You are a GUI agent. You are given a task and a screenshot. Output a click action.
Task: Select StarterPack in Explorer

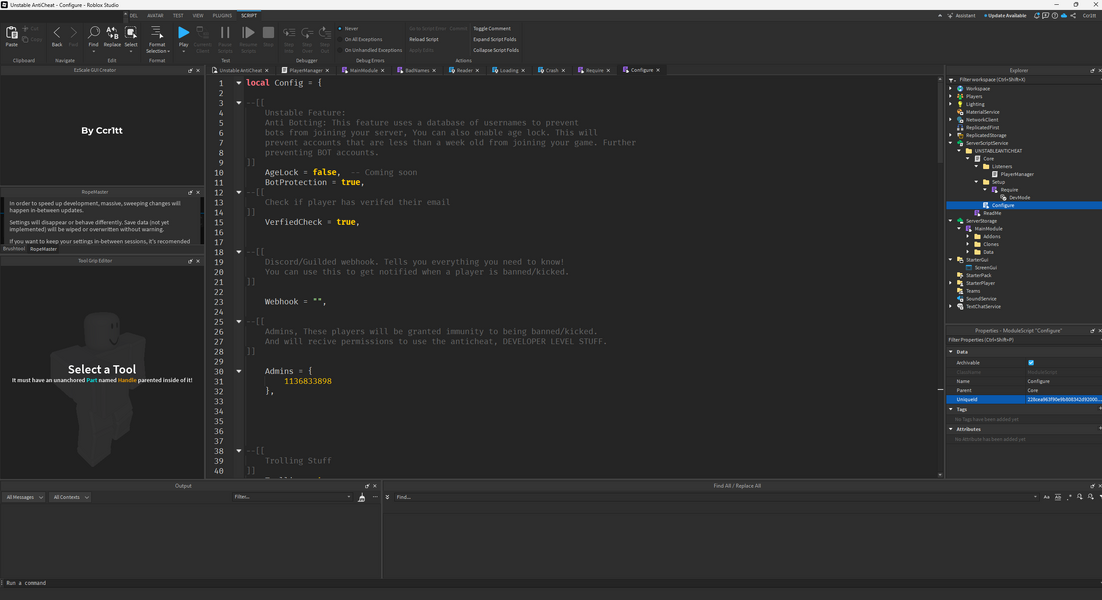(978, 275)
